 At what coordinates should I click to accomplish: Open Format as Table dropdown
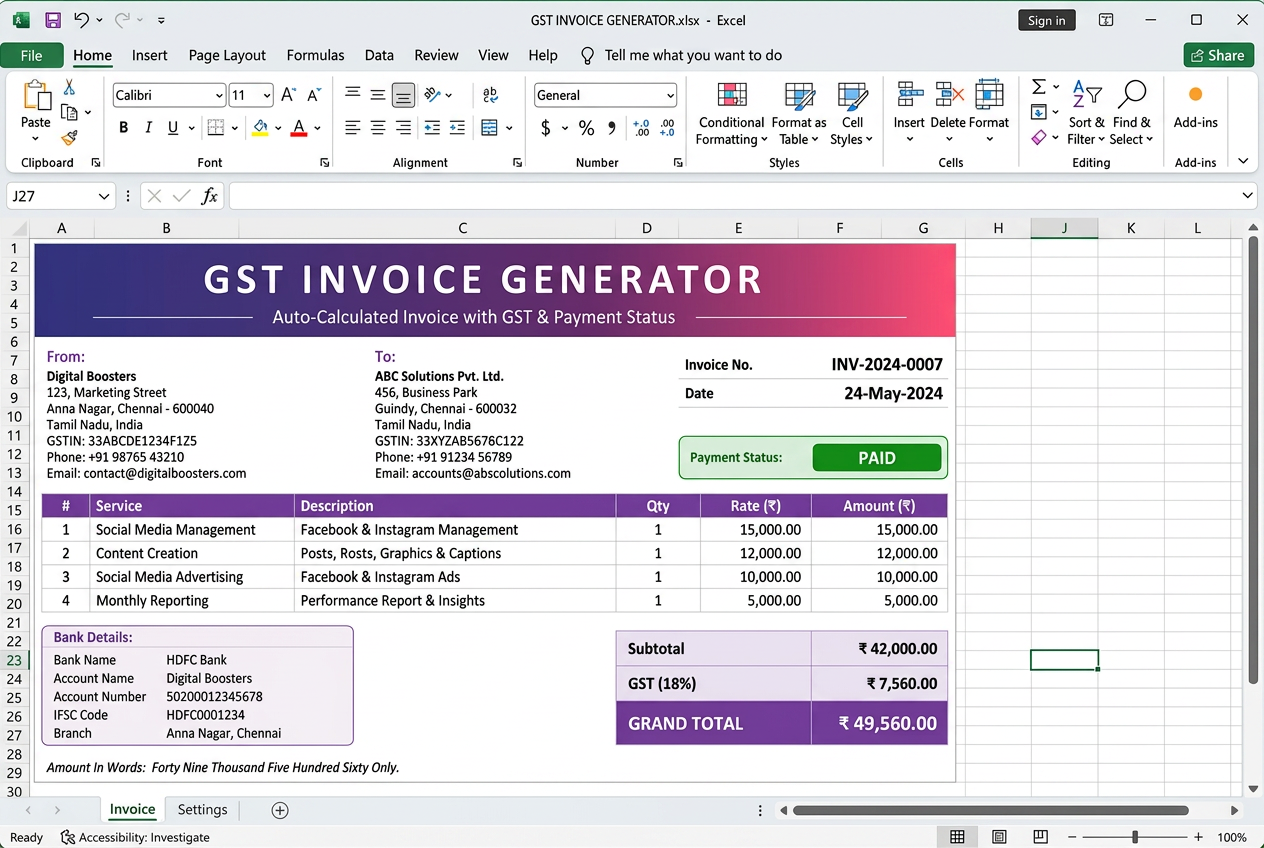coord(799,114)
